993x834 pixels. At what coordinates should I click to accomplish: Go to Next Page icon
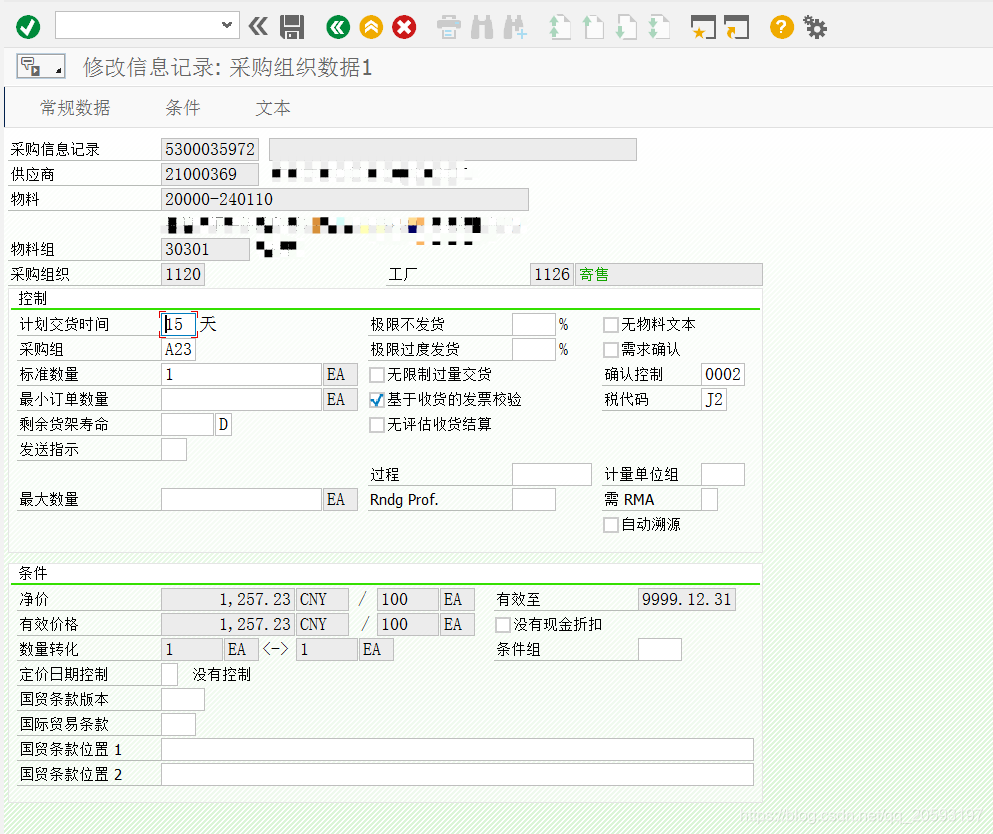point(626,27)
